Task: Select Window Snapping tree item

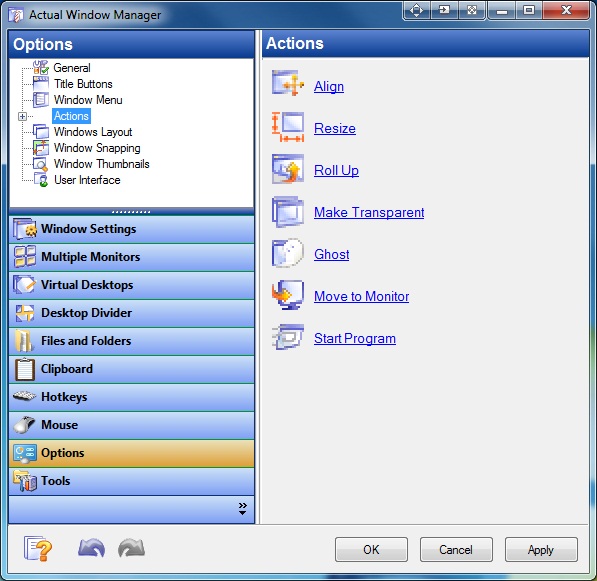Action: [x=97, y=148]
